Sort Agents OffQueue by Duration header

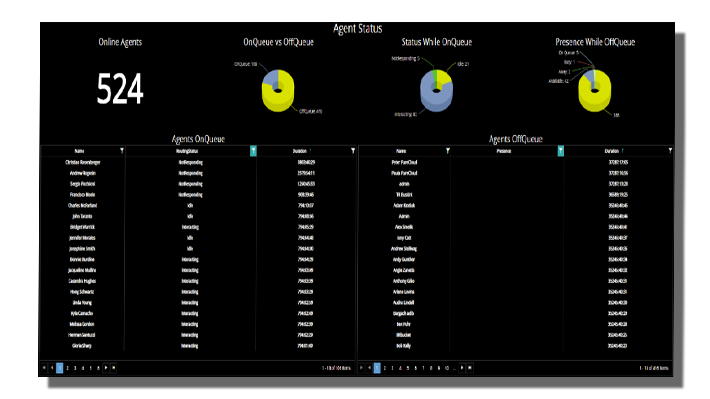point(612,151)
